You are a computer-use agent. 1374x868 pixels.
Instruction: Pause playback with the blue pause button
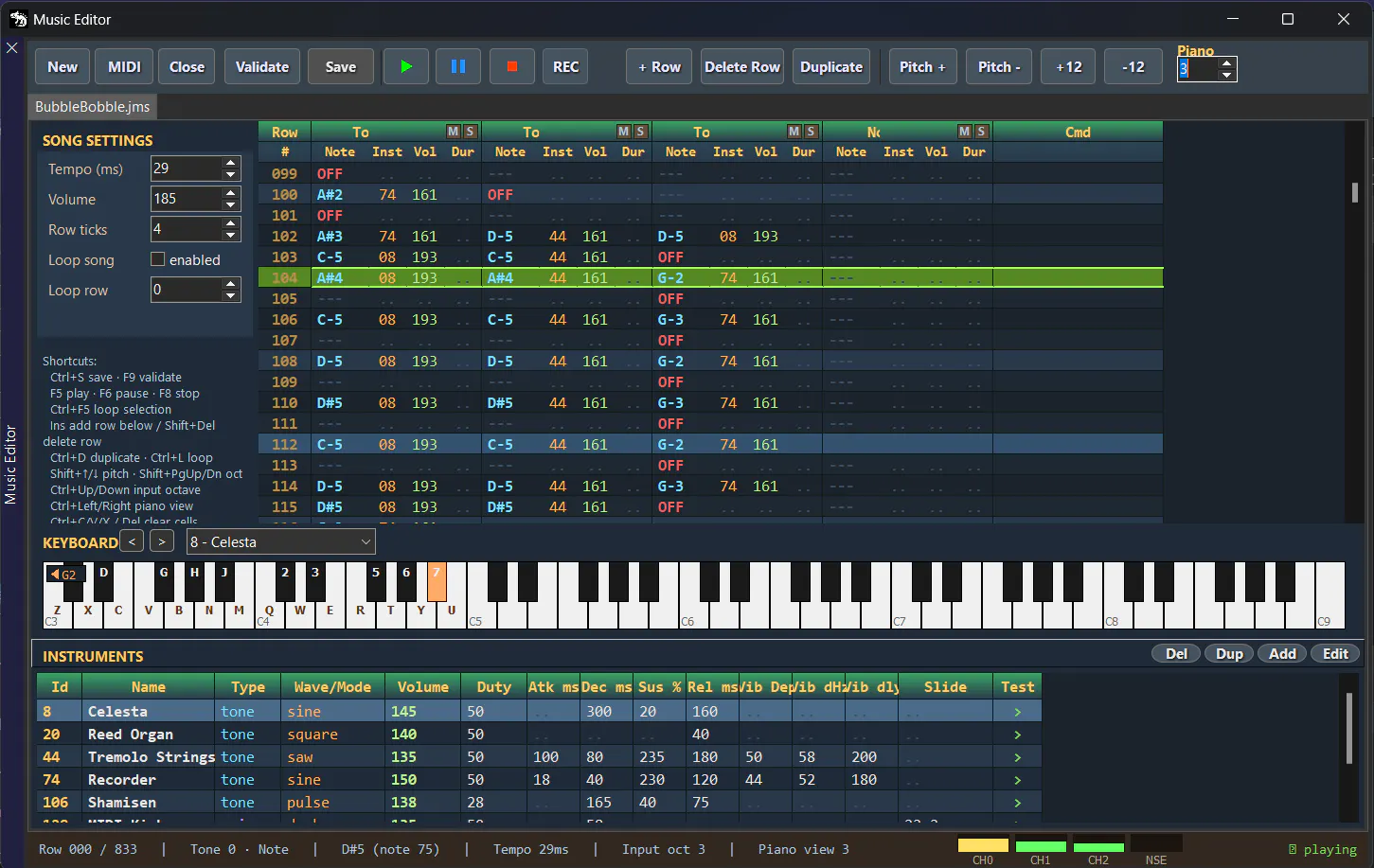pyautogui.click(x=458, y=67)
